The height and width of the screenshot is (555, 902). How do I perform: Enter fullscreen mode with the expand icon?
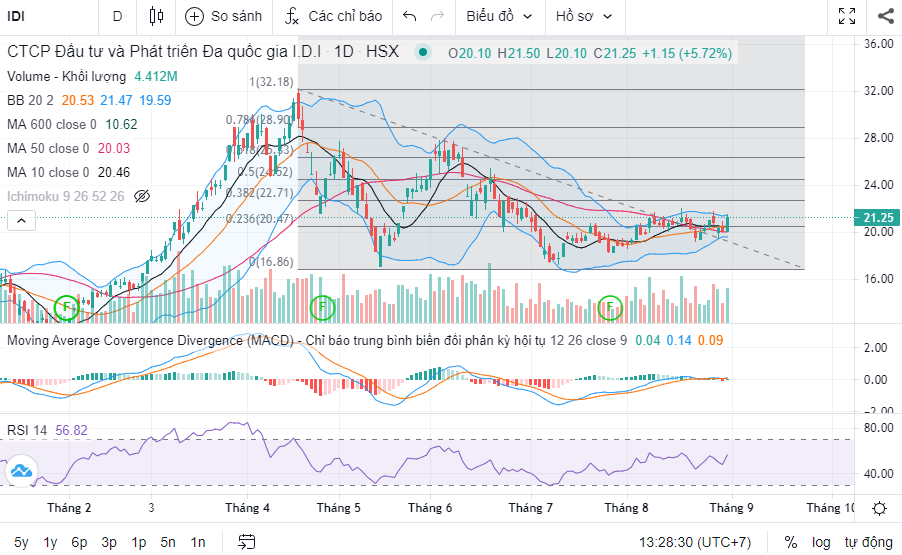(846, 16)
